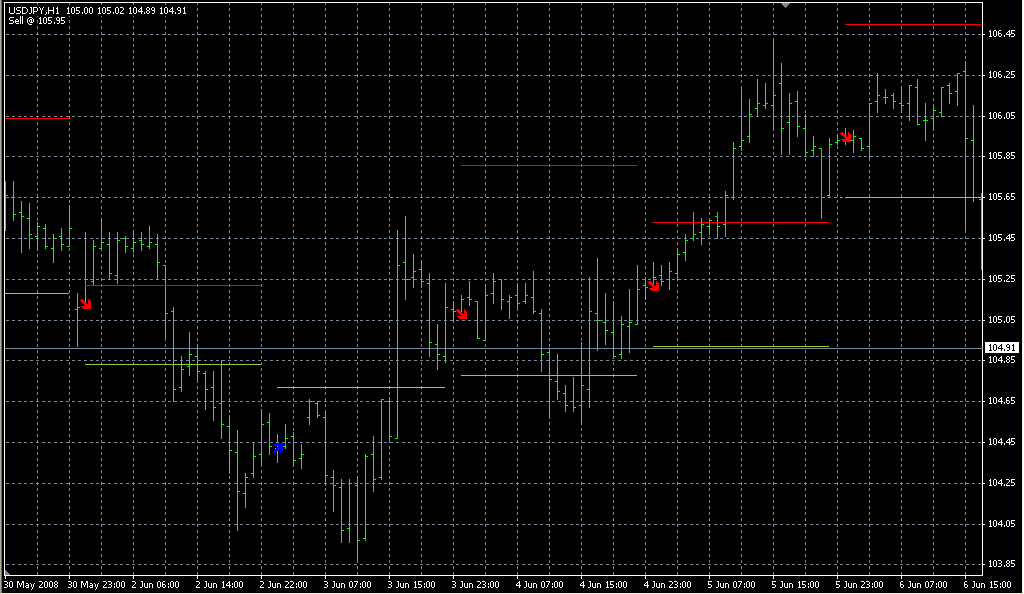1024x594 pixels.
Task: Select the red line just above 105.45 level
Action: coord(740,222)
